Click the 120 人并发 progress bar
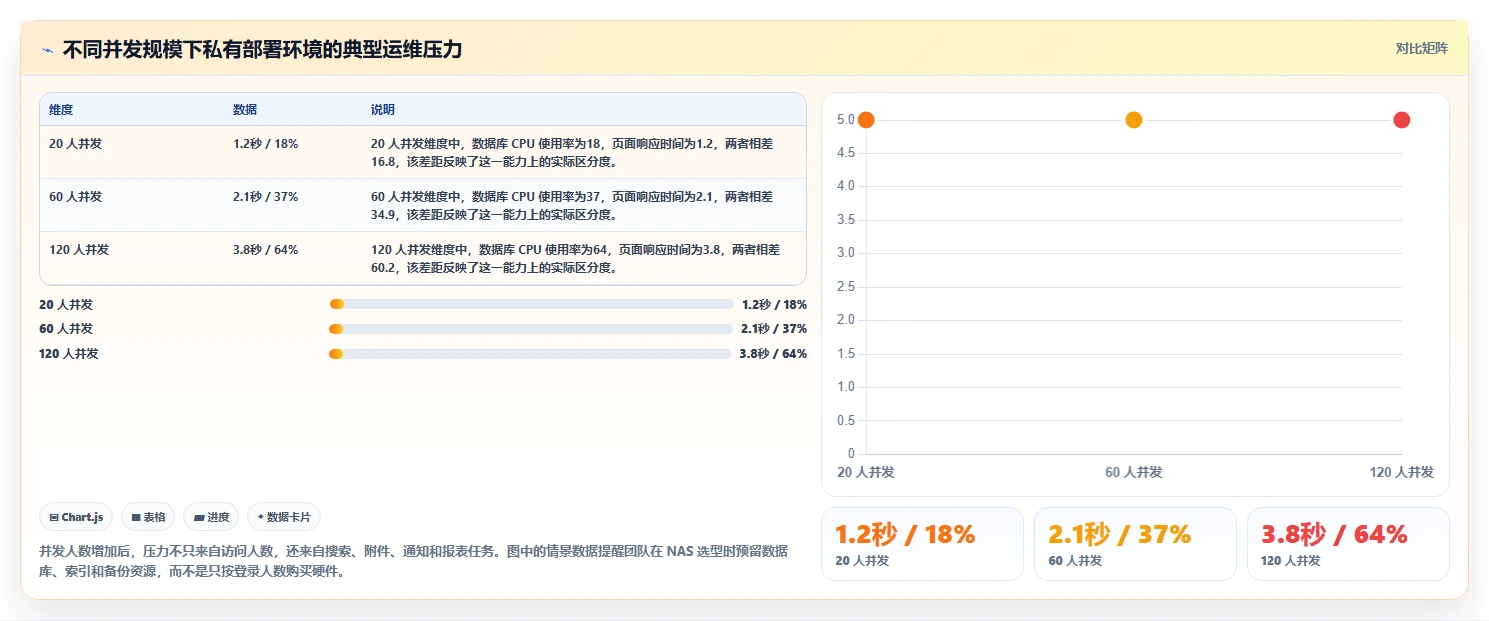 [530, 354]
